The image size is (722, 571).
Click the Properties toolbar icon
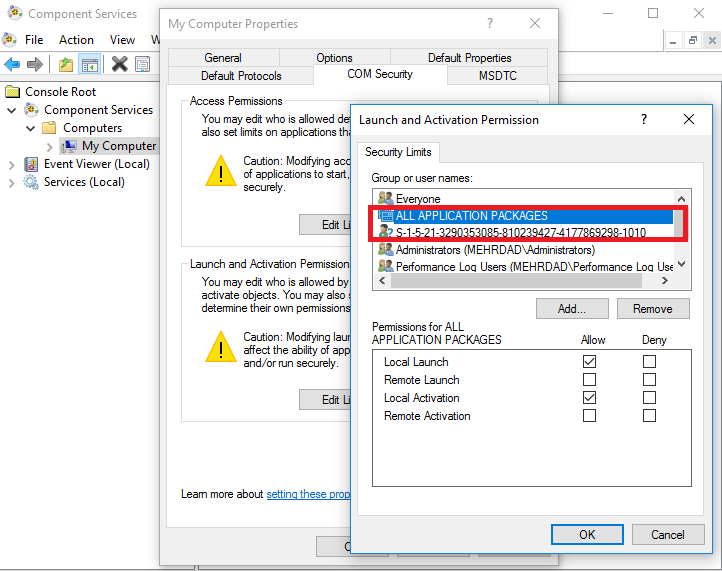(x=143, y=64)
